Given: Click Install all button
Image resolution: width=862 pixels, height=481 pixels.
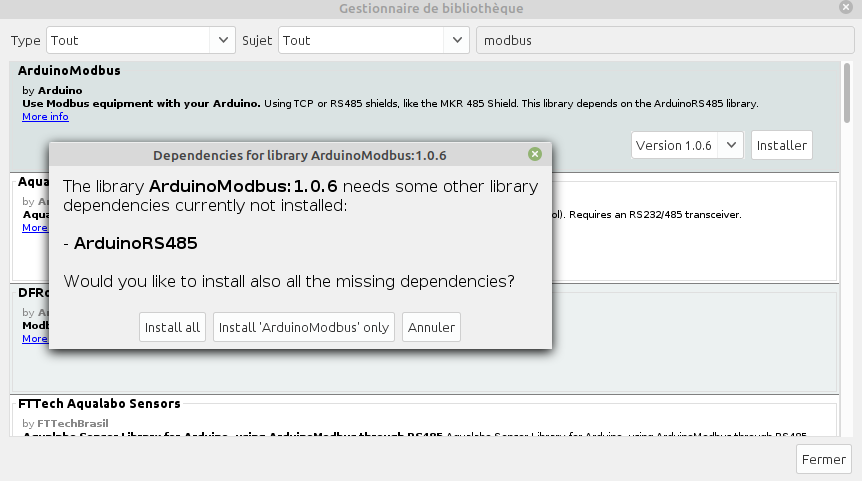Looking at the screenshot, I should [x=172, y=327].
